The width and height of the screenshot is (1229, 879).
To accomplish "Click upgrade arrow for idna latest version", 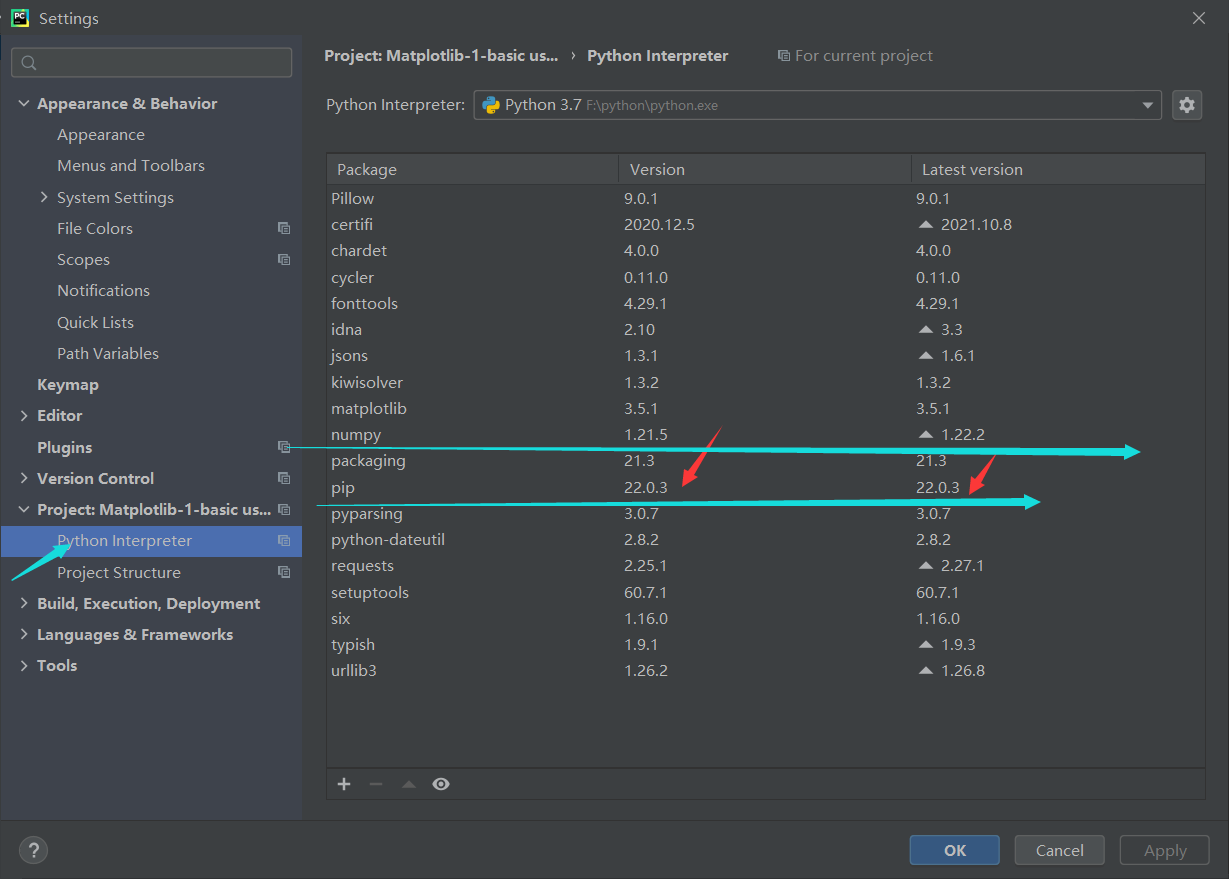I will pos(926,330).
